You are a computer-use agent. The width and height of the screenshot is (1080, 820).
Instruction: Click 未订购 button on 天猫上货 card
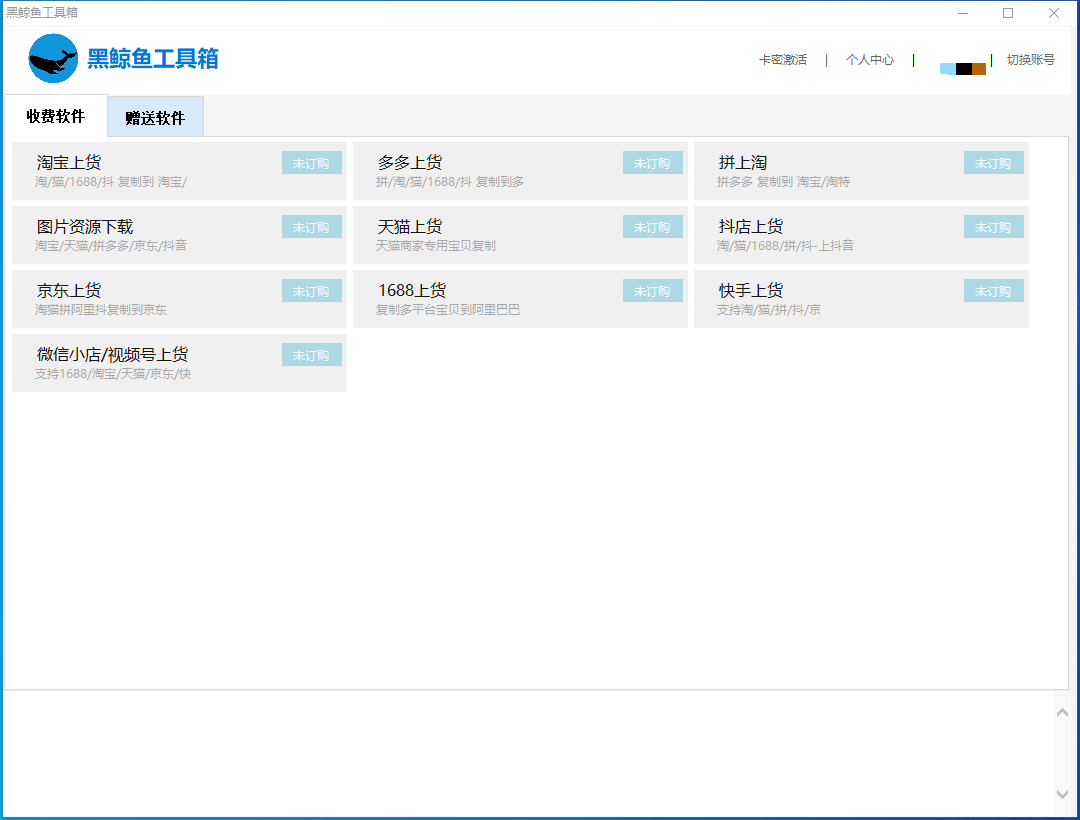click(652, 226)
